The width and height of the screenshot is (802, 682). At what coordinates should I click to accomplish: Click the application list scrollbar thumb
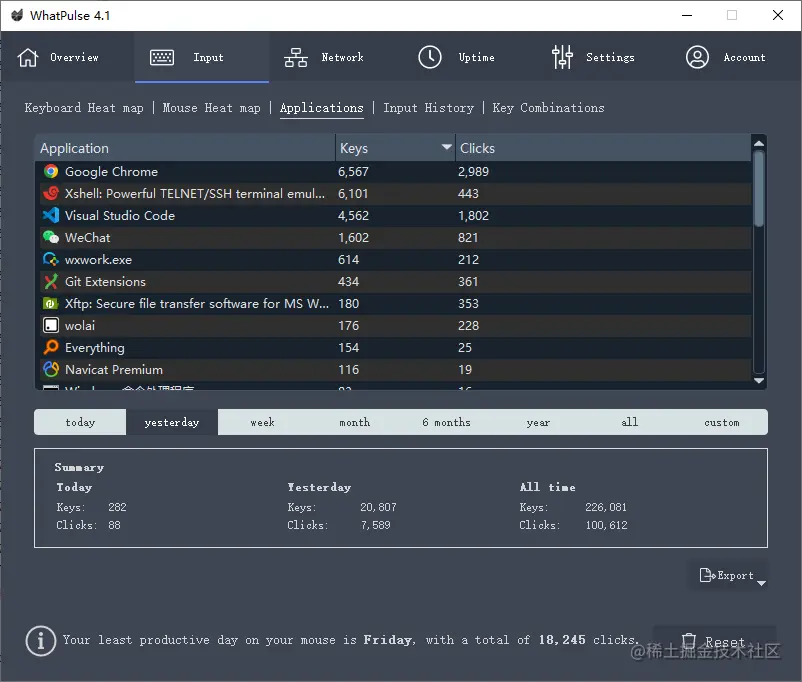click(759, 188)
